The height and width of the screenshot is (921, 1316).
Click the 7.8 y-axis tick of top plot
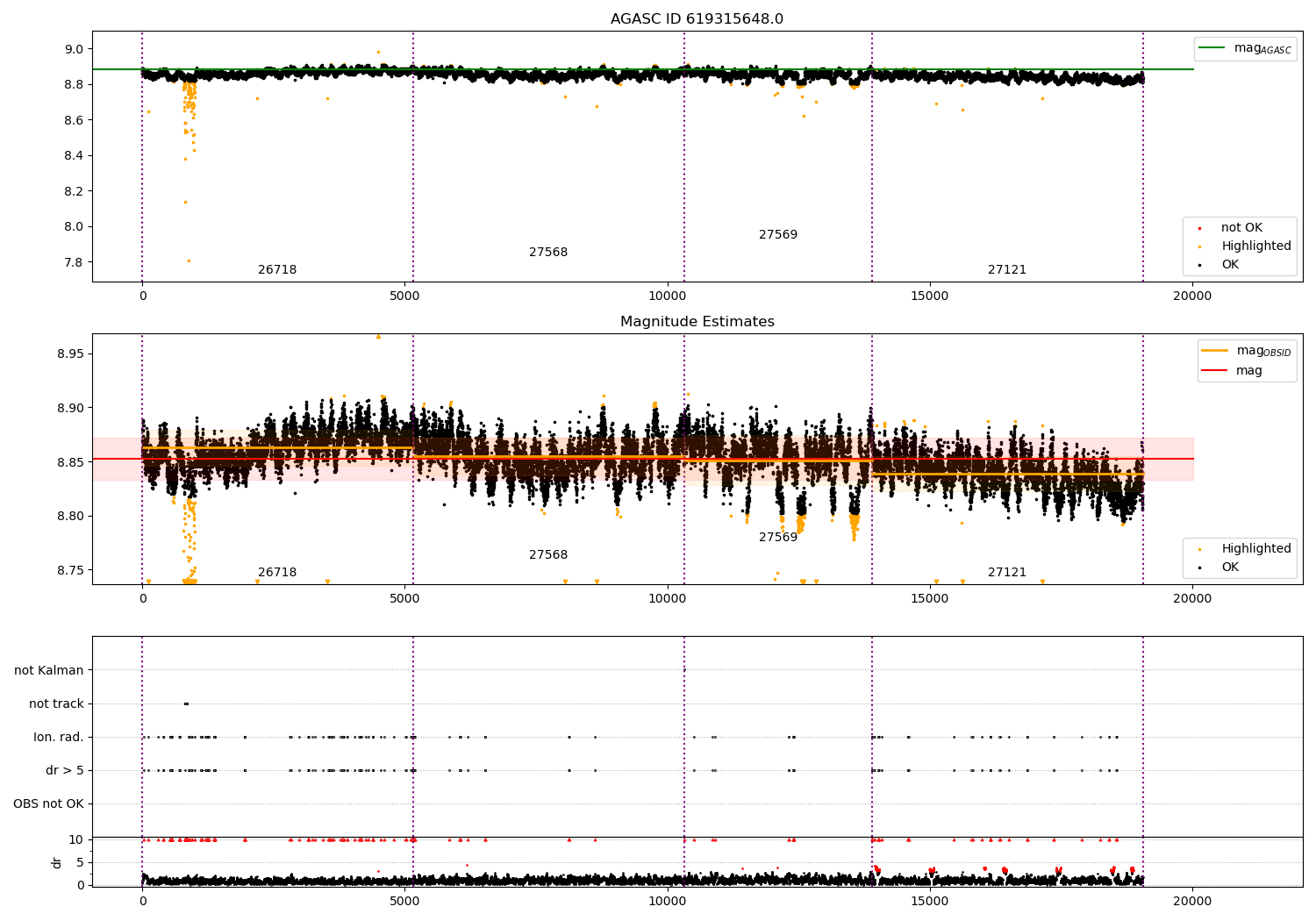point(74,262)
